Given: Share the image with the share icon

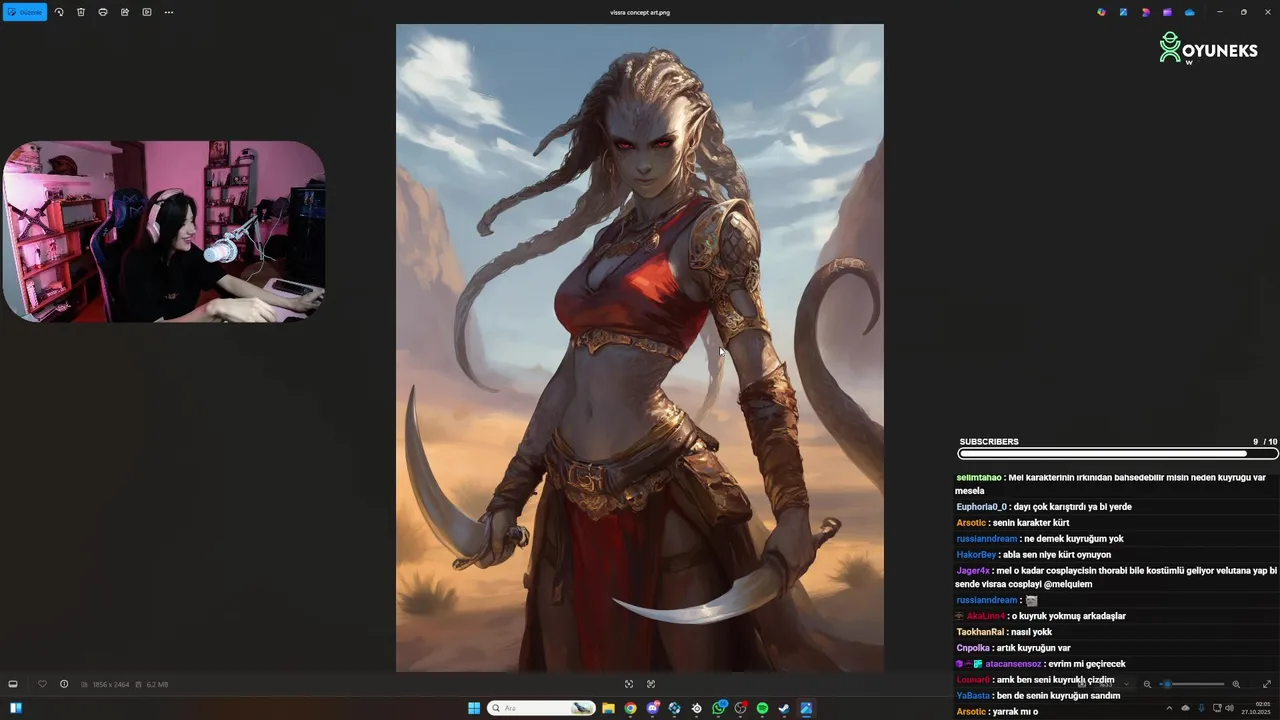Looking at the screenshot, I should [125, 12].
